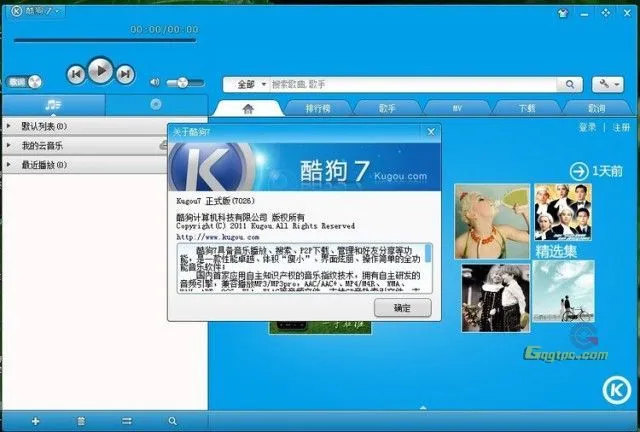The image size is (640, 432).
Task: Expand 默认列表 playlist
Action: tap(9, 126)
